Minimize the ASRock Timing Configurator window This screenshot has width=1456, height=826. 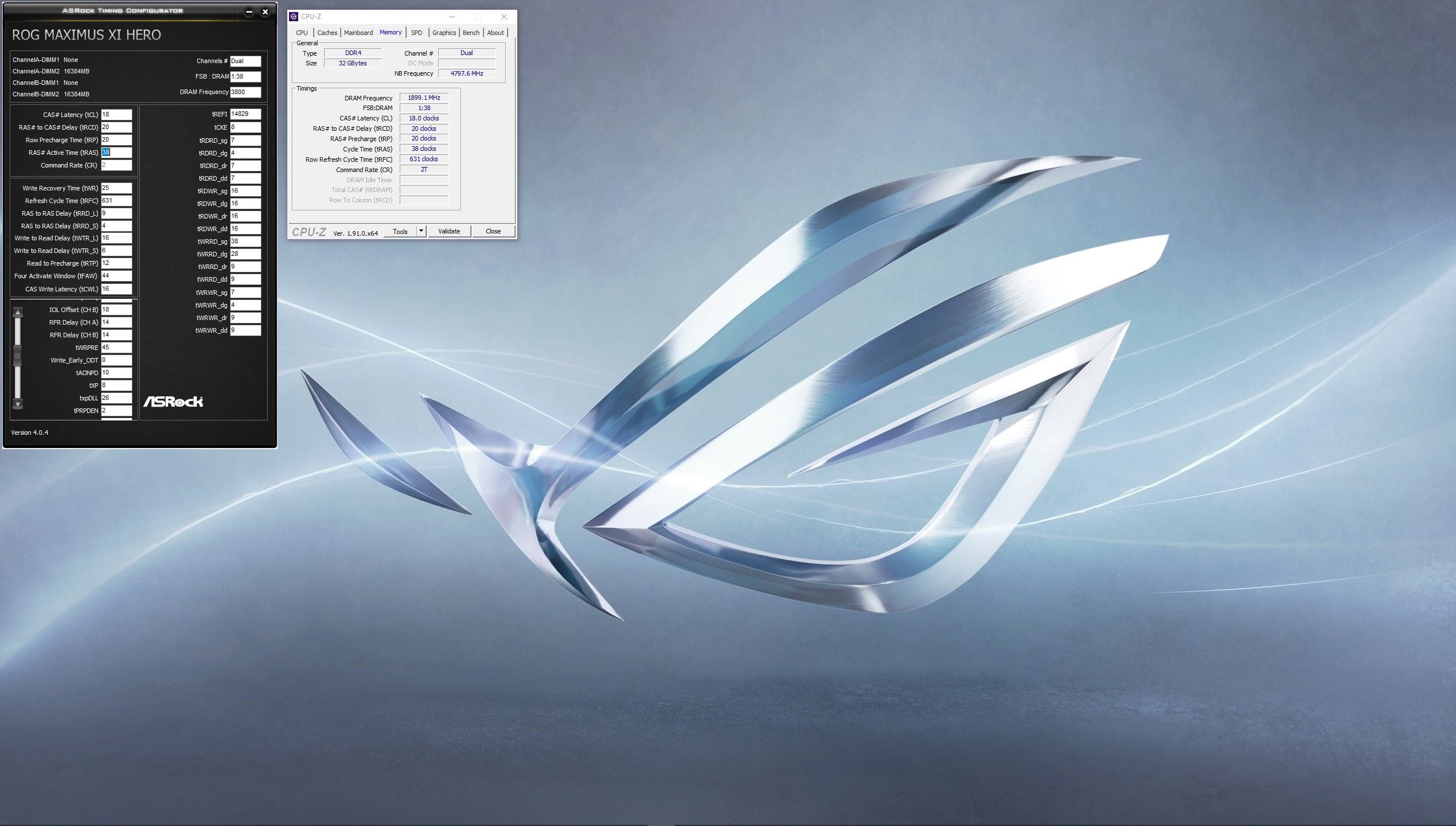tap(249, 11)
